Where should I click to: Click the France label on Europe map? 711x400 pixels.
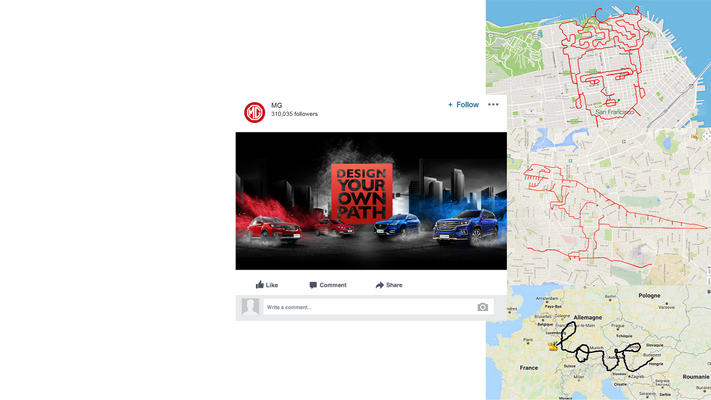(x=529, y=368)
